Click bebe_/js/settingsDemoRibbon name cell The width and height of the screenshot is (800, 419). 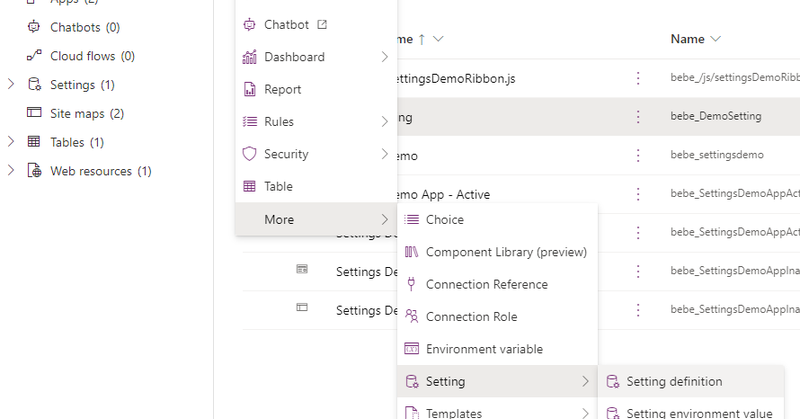click(735, 78)
